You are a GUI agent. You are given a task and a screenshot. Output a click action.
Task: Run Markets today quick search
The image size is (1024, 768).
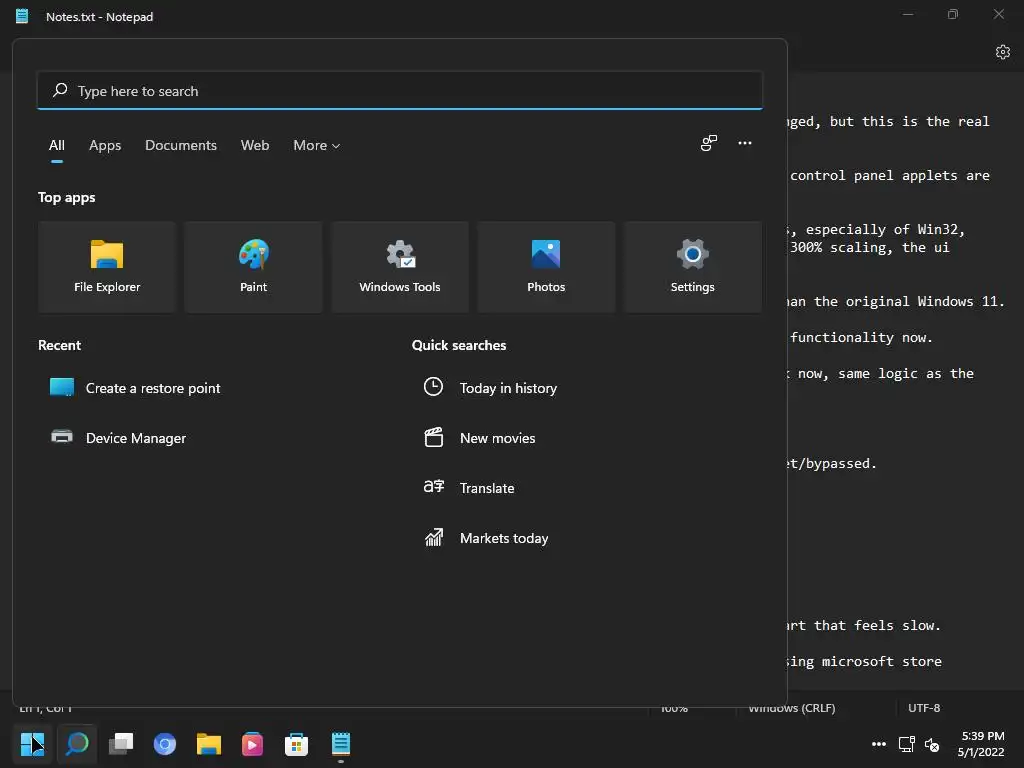coord(486,538)
